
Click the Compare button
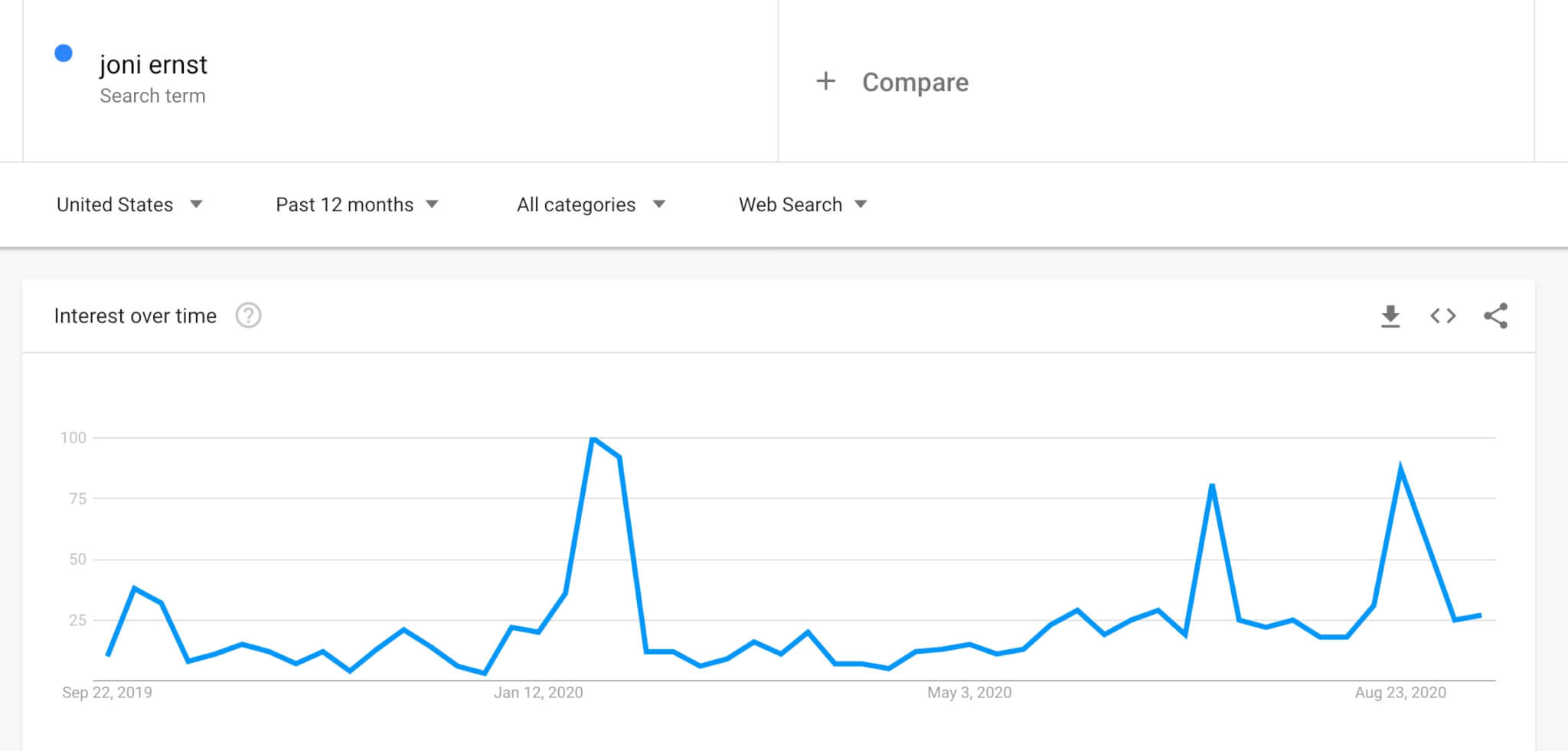point(915,82)
